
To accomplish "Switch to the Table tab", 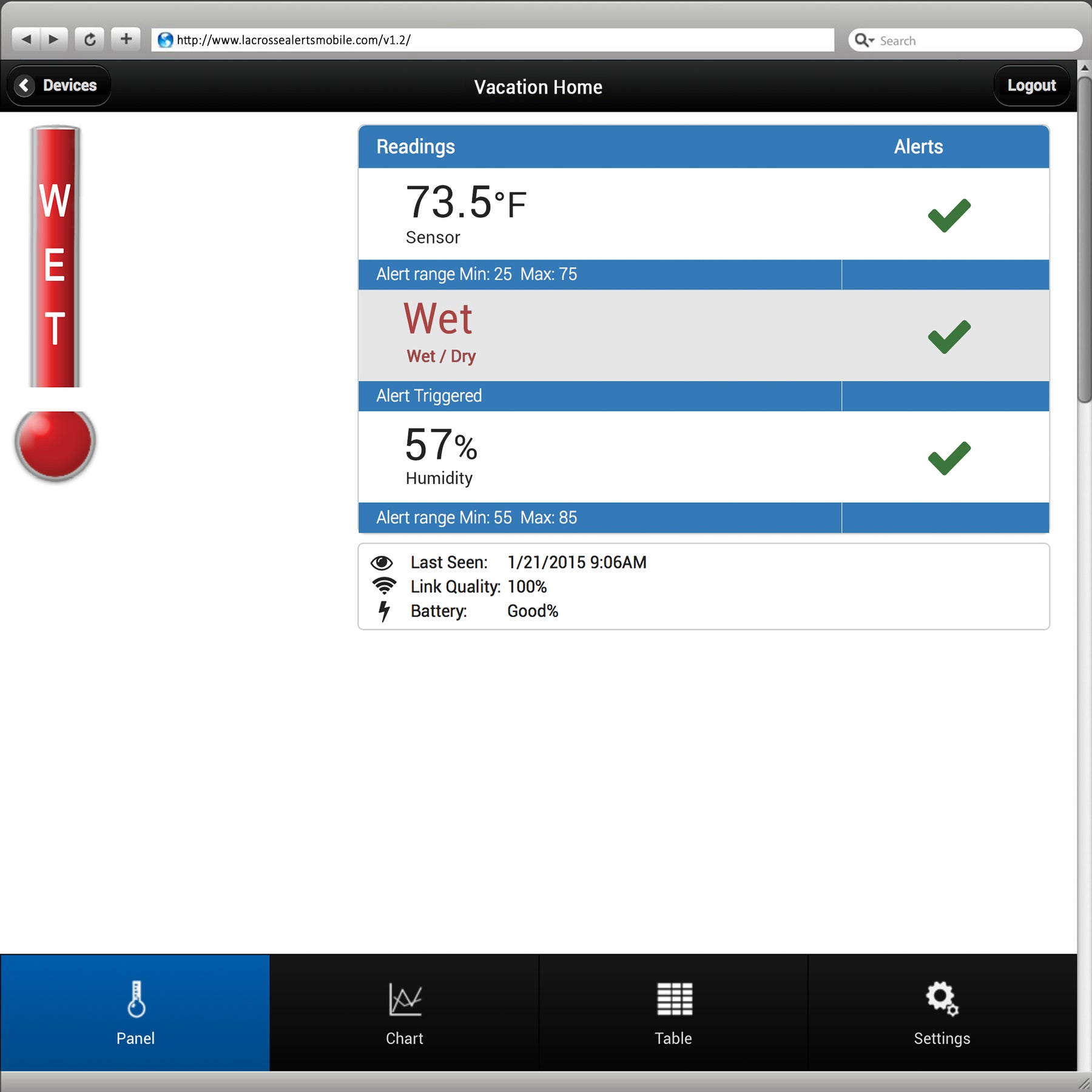I will point(673,1013).
